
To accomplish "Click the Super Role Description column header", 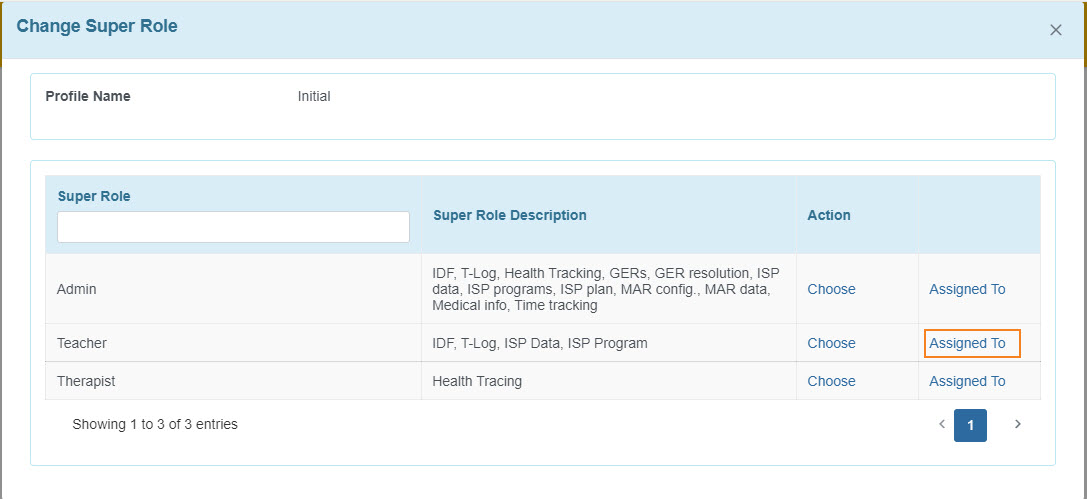I will coord(510,215).
